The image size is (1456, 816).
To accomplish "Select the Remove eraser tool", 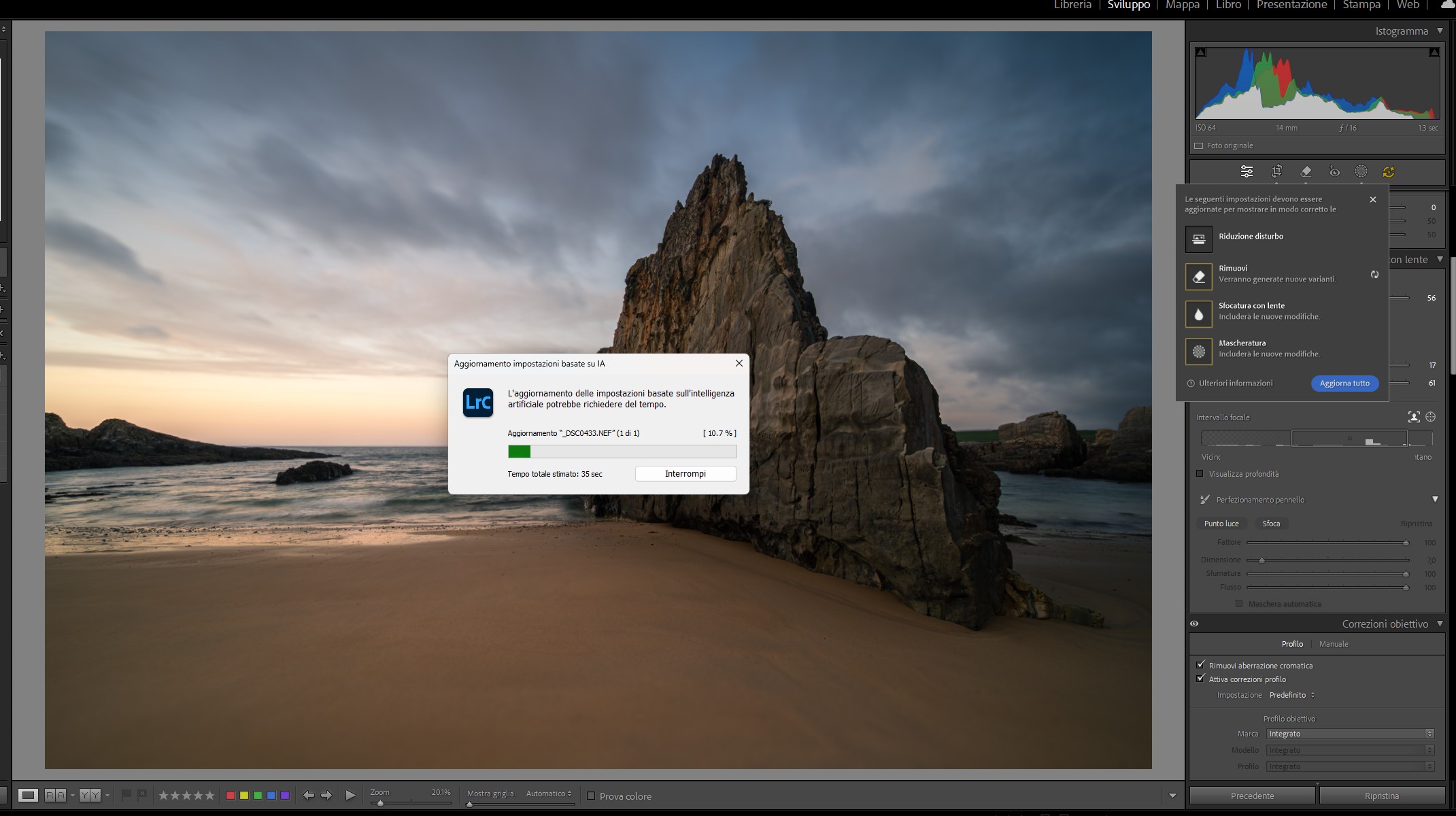I will tap(1306, 171).
